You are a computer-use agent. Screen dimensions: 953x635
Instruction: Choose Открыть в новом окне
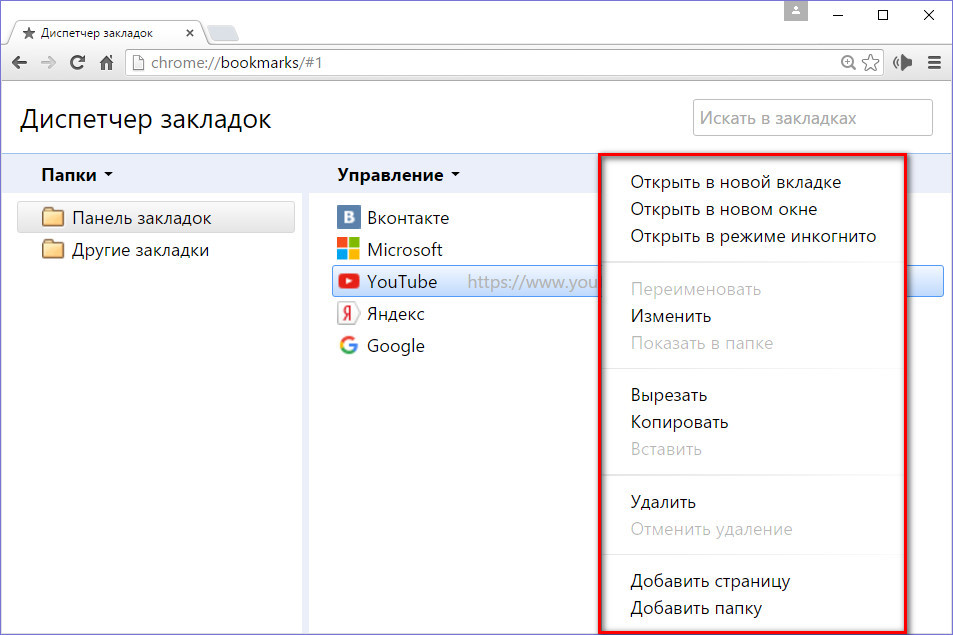click(723, 209)
